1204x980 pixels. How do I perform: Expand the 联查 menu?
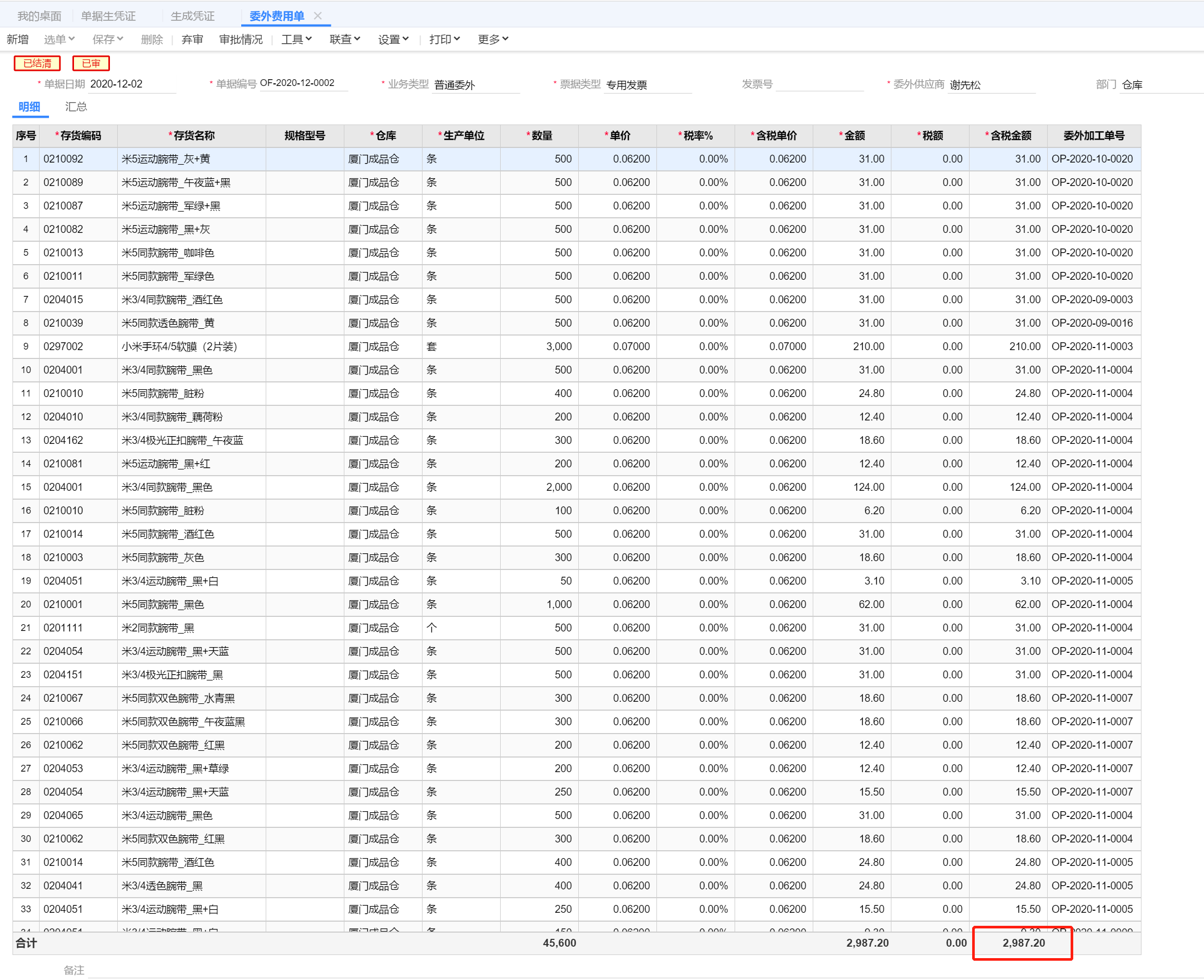pyautogui.click(x=345, y=39)
